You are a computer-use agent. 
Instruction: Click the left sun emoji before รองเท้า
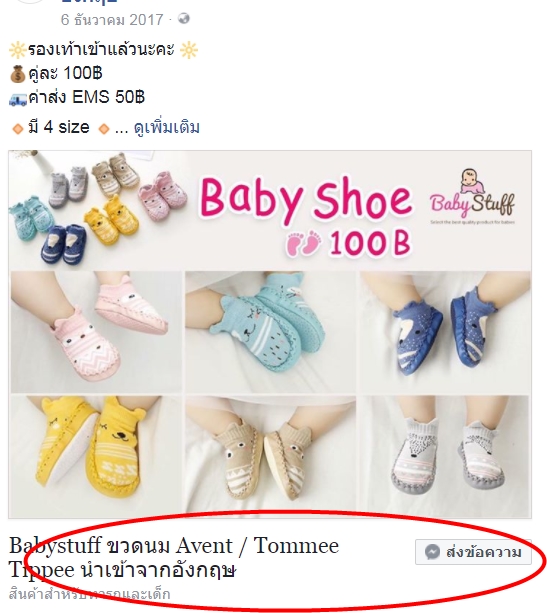point(17,50)
